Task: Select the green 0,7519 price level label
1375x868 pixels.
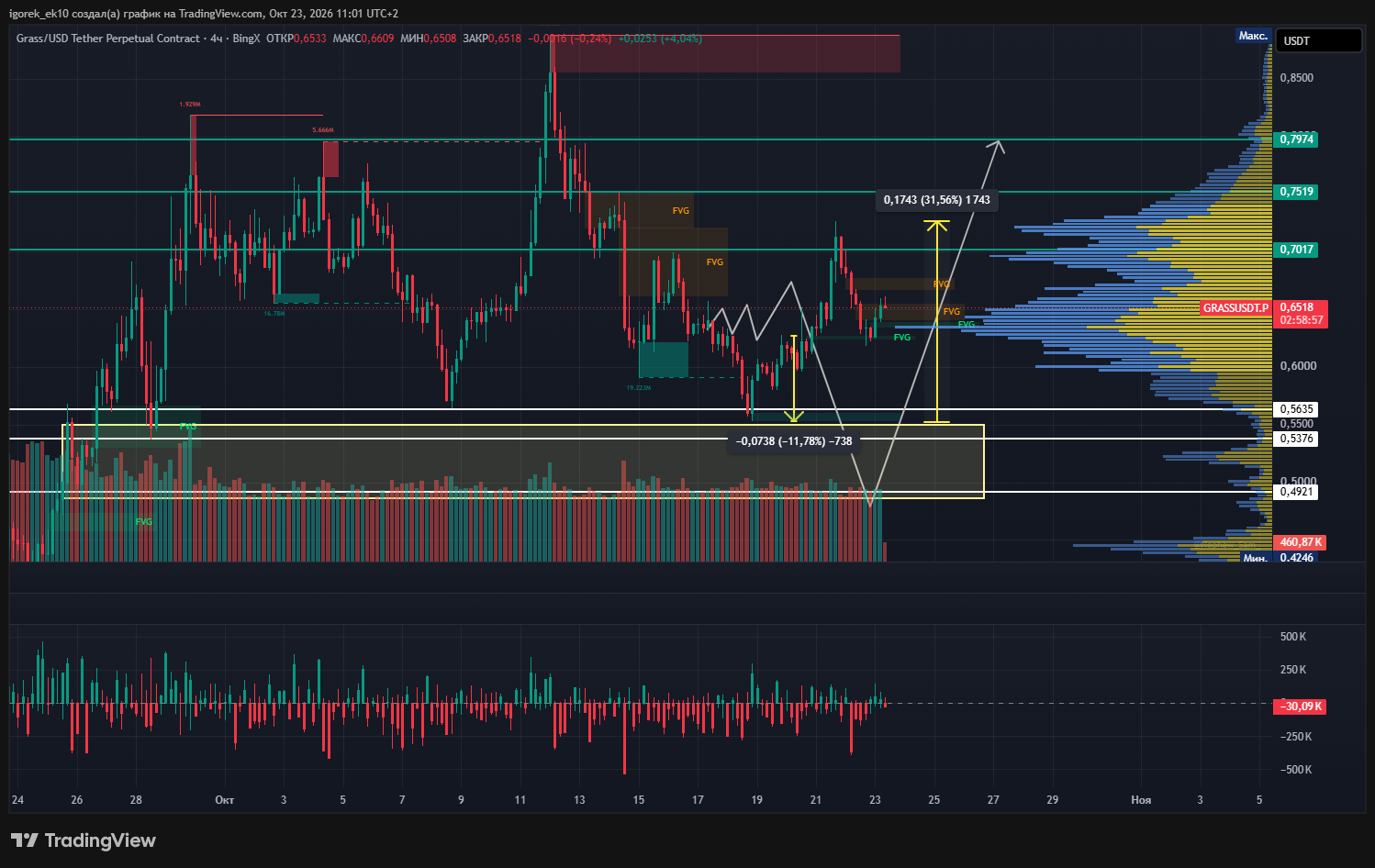Action: click(1297, 192)
